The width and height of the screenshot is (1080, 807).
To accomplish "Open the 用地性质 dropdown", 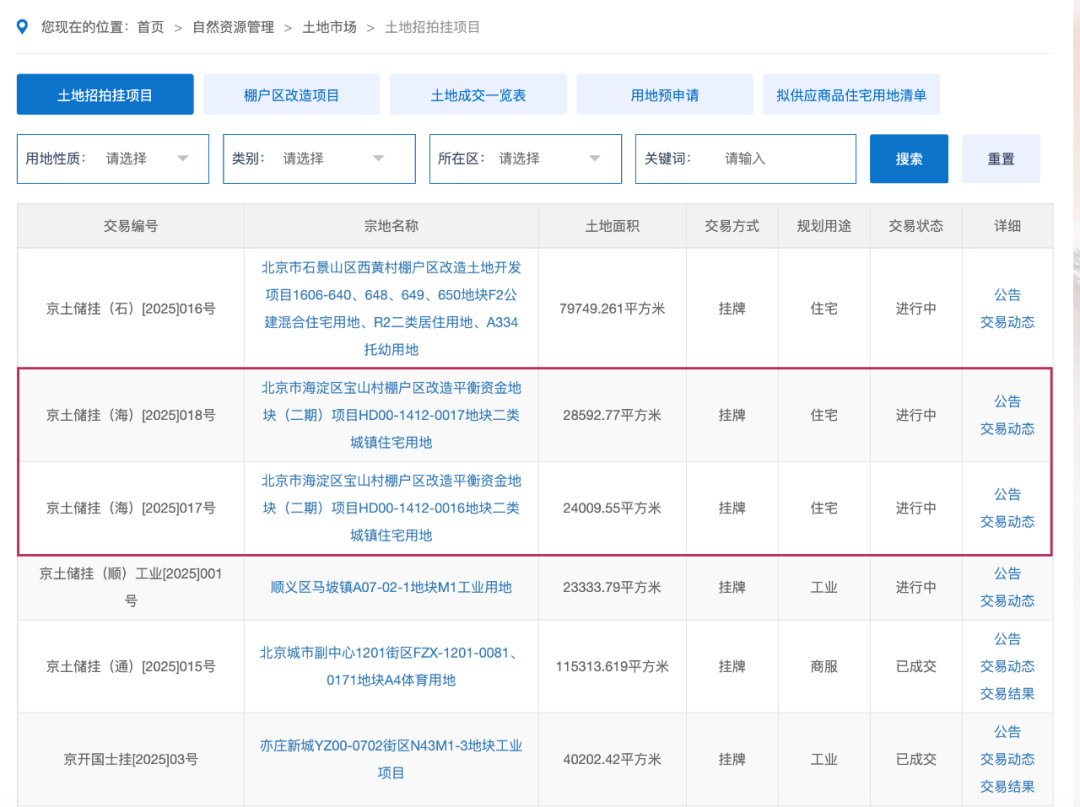I will pyautogui.click(x=113, y=159).
